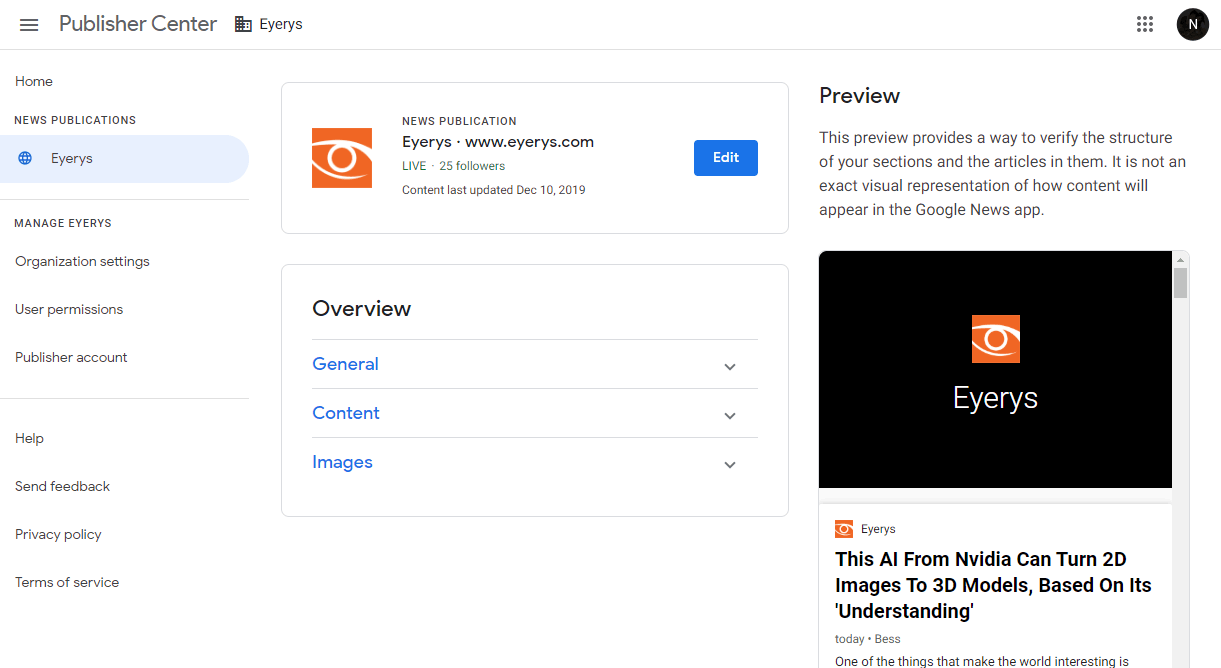Viewport: 1221px width, 668px height.
Task: Click the Preview heading
Action: point(859,96)
